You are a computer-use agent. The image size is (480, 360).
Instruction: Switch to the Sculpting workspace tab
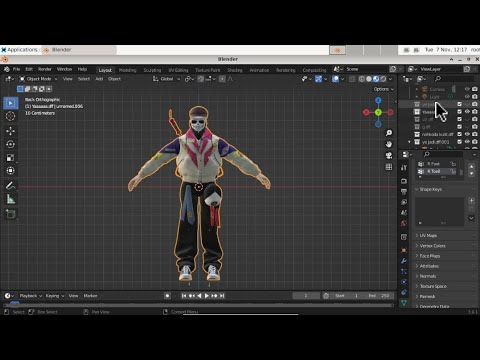[152, 70]
